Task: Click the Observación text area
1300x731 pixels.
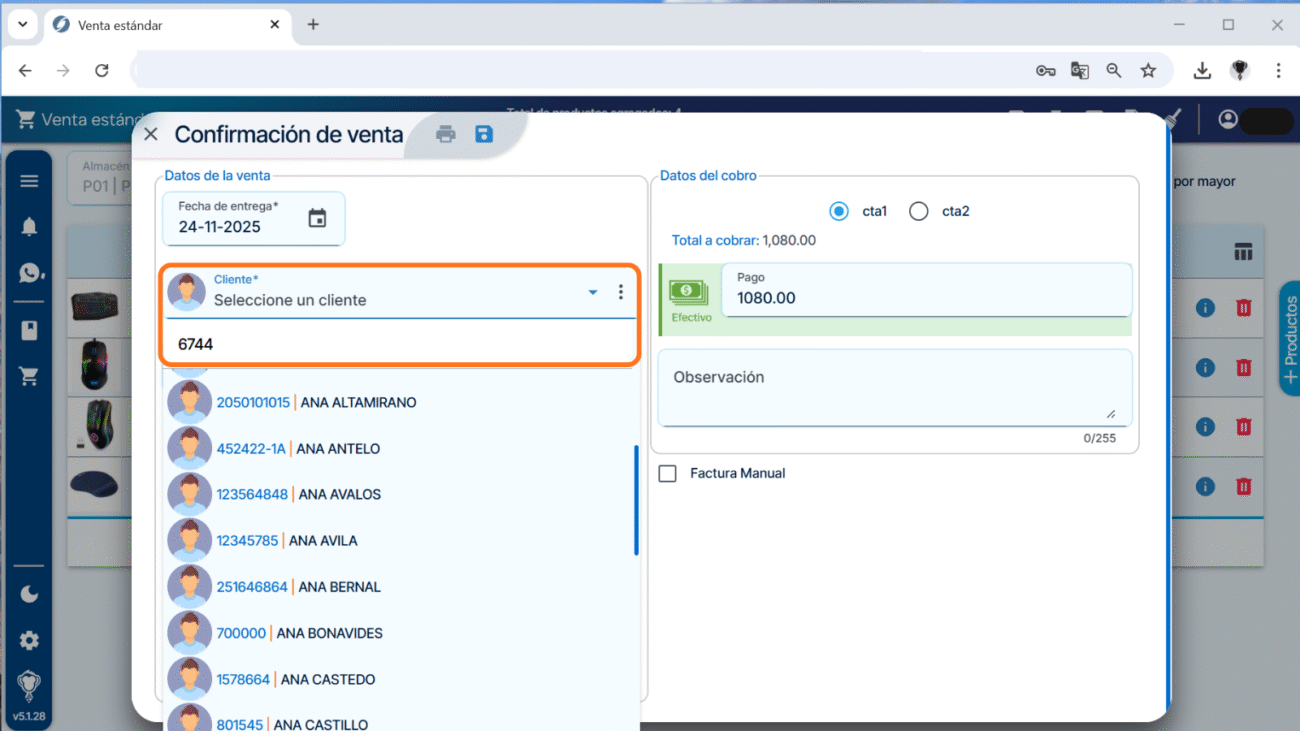Action: 894,388
